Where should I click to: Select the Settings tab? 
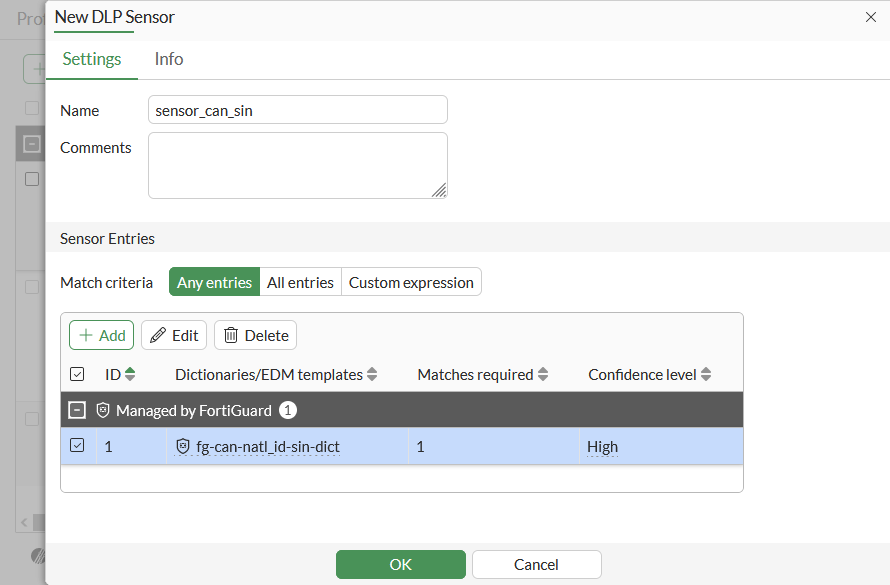coord(91,59)
